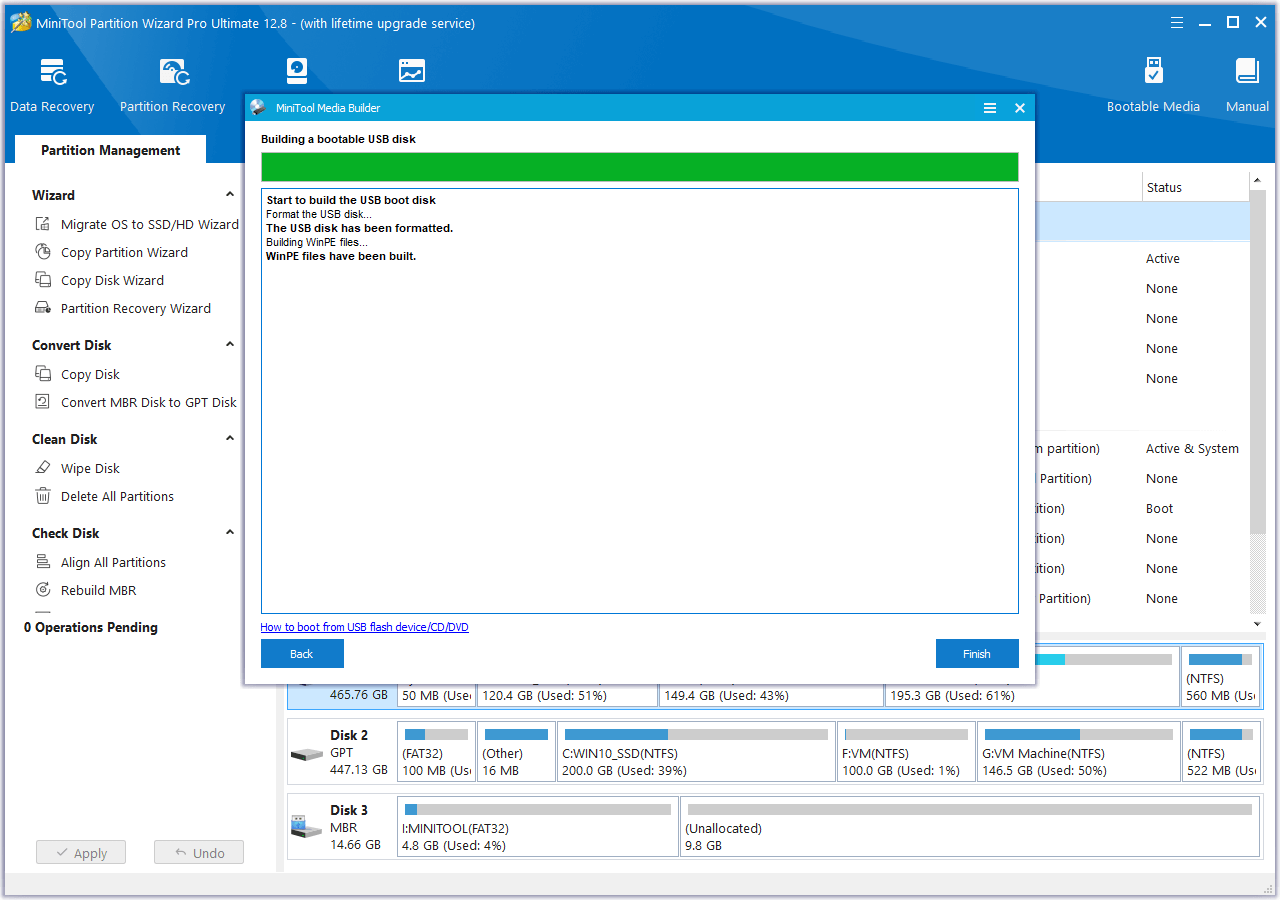Click Align All Partitions icon
The width and height of the screenshot is (1280, 900).
coord(43,562)
